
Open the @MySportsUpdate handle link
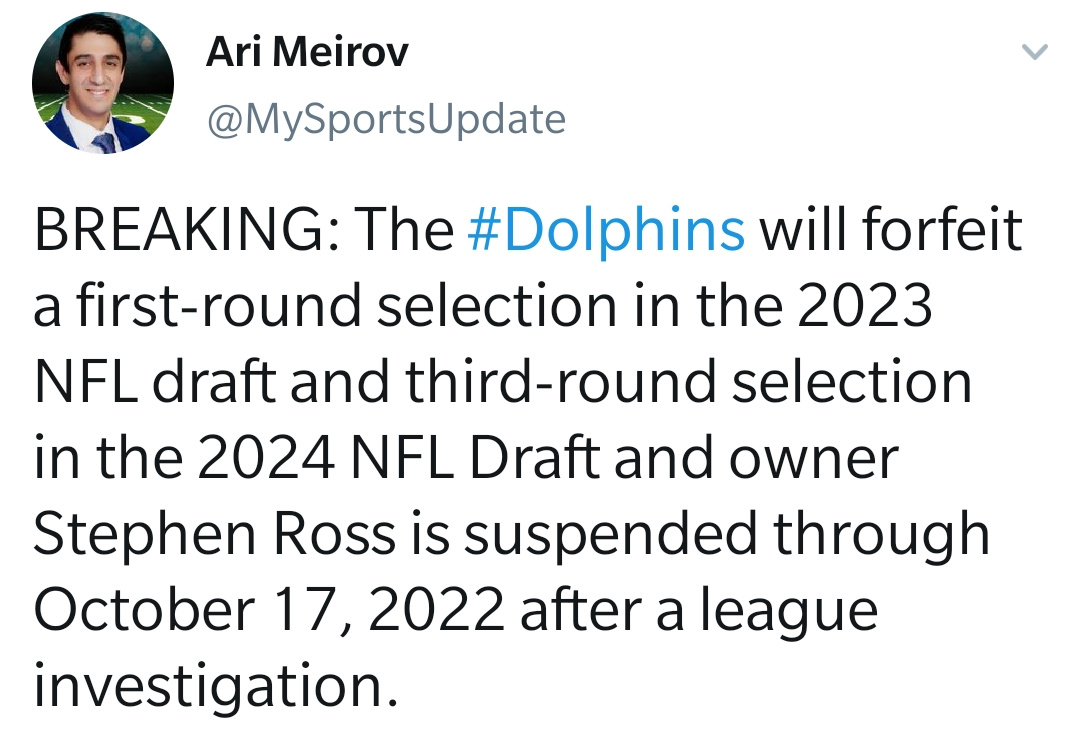386,119
